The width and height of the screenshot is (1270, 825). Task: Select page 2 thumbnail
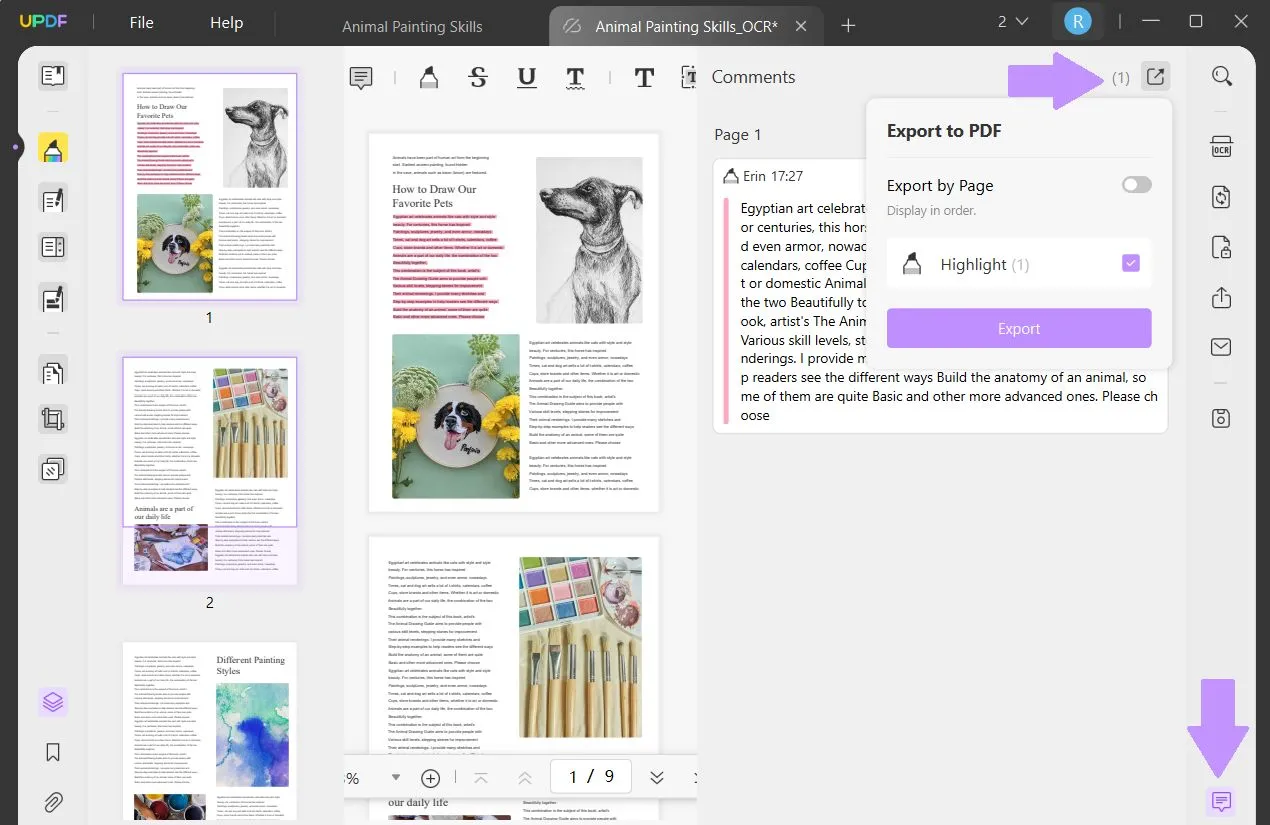point(210,470)
